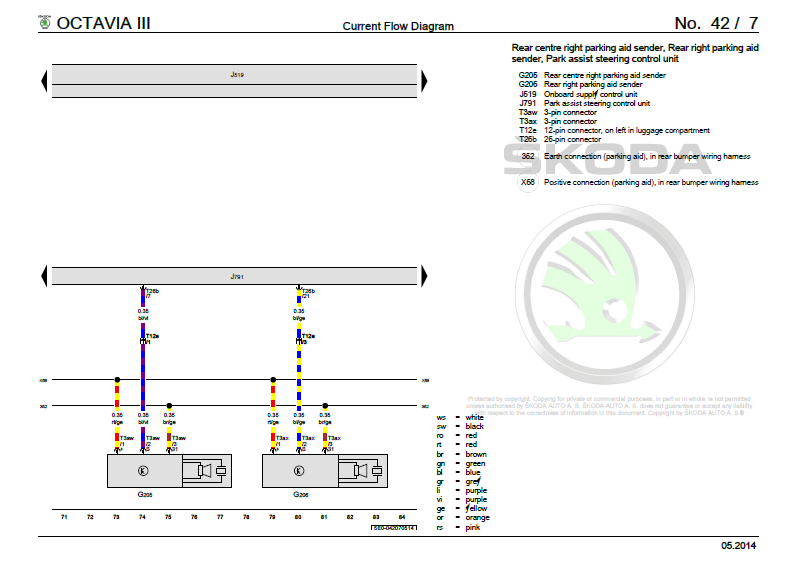Click the 'Onboard supply control unit' legend entry
The image size is (798, 563).
(x=578, y=94)
